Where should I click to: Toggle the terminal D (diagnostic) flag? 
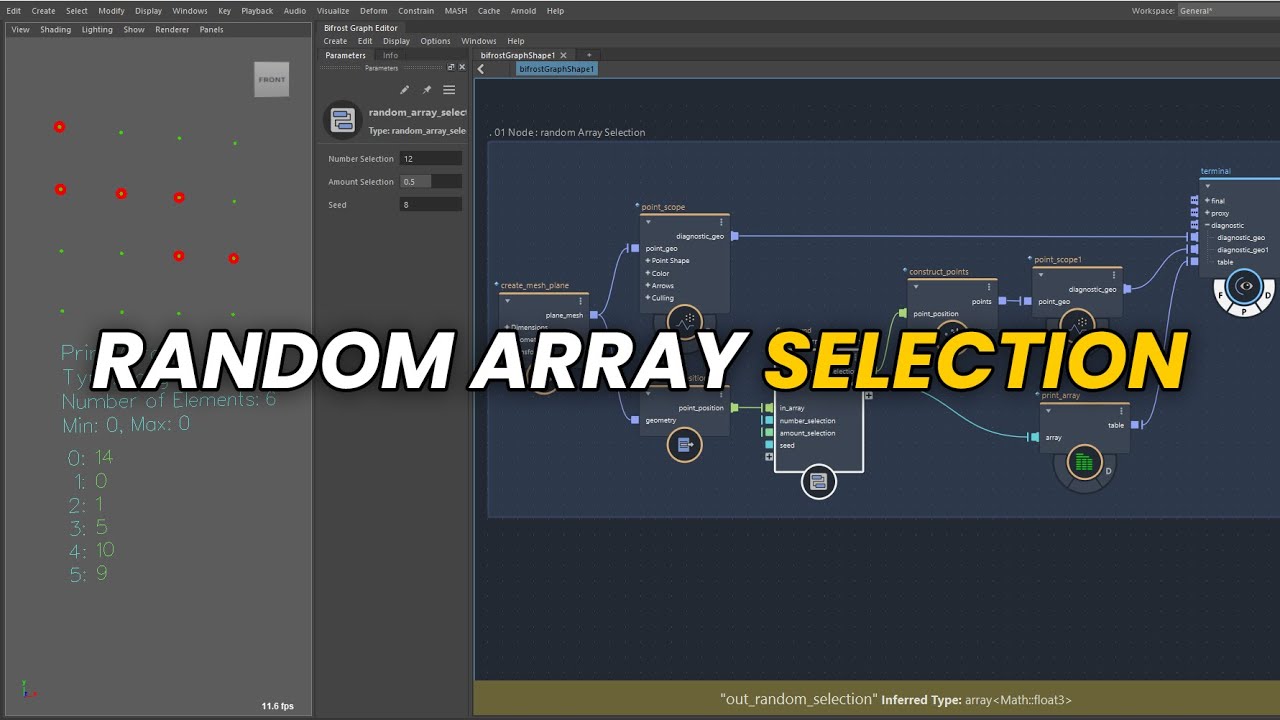[x=1268, y=296]
